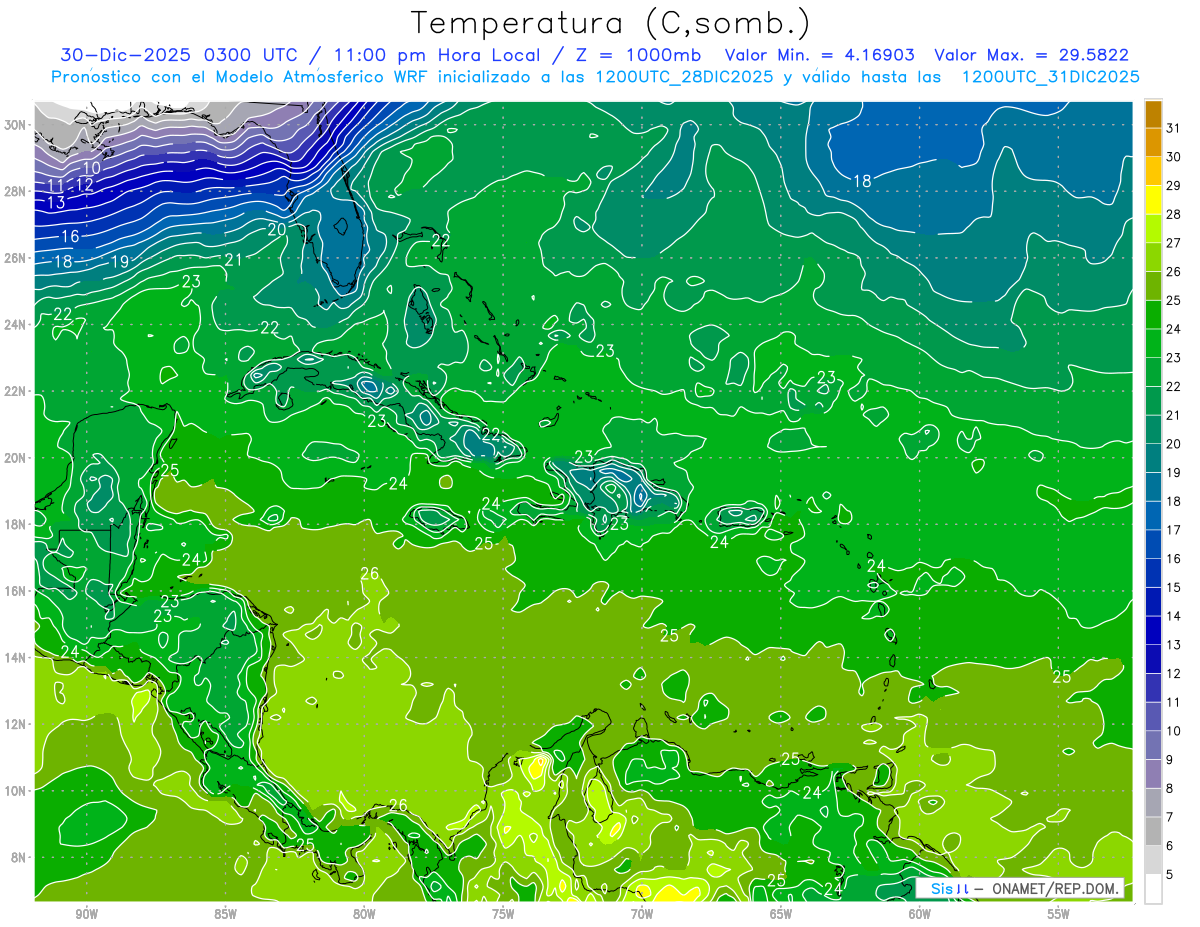This screenshot has width=1200, height=927.
Task: Click the "70W" longitude axis label
Action: [x=642, y=915]
